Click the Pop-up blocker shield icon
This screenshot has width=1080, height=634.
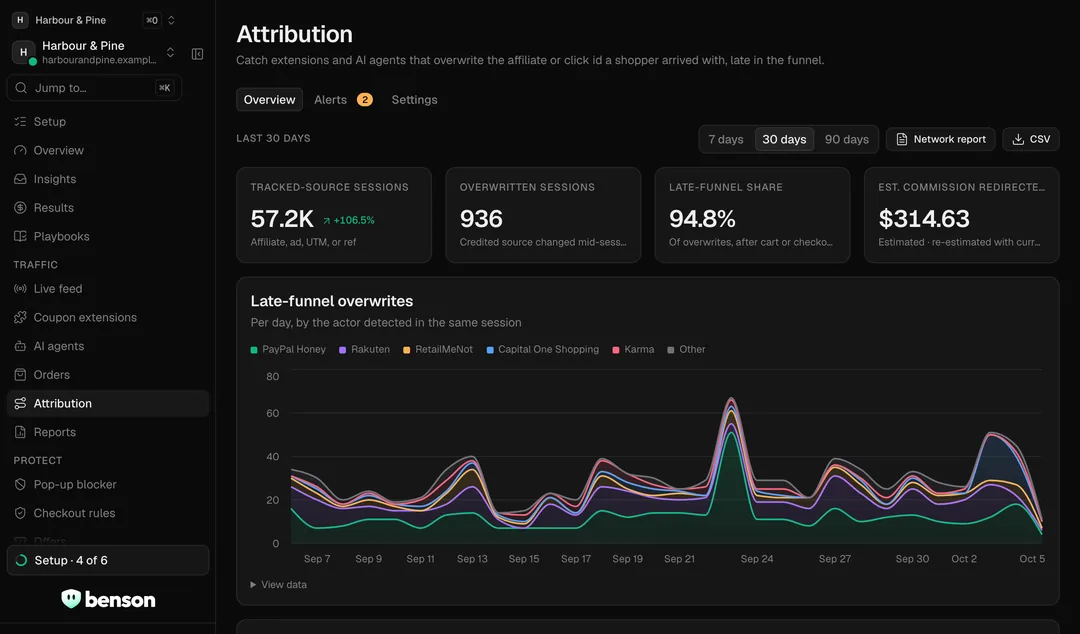pos(20,484)
